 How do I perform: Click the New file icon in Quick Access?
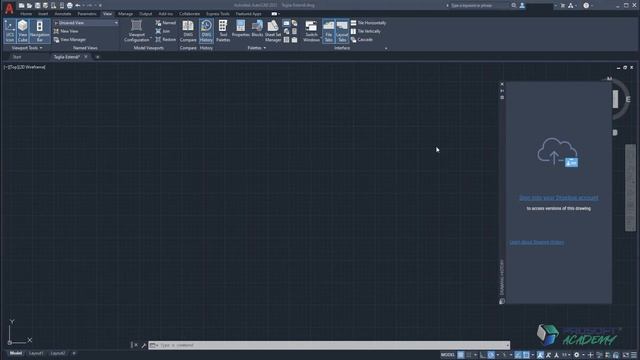[21, 5]
